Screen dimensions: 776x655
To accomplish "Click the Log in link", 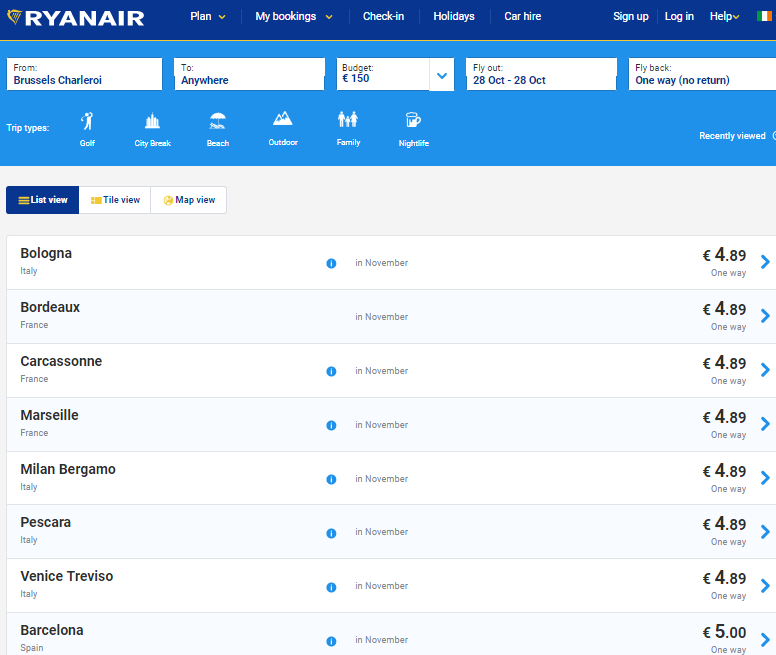I will (x=679, y=16).
